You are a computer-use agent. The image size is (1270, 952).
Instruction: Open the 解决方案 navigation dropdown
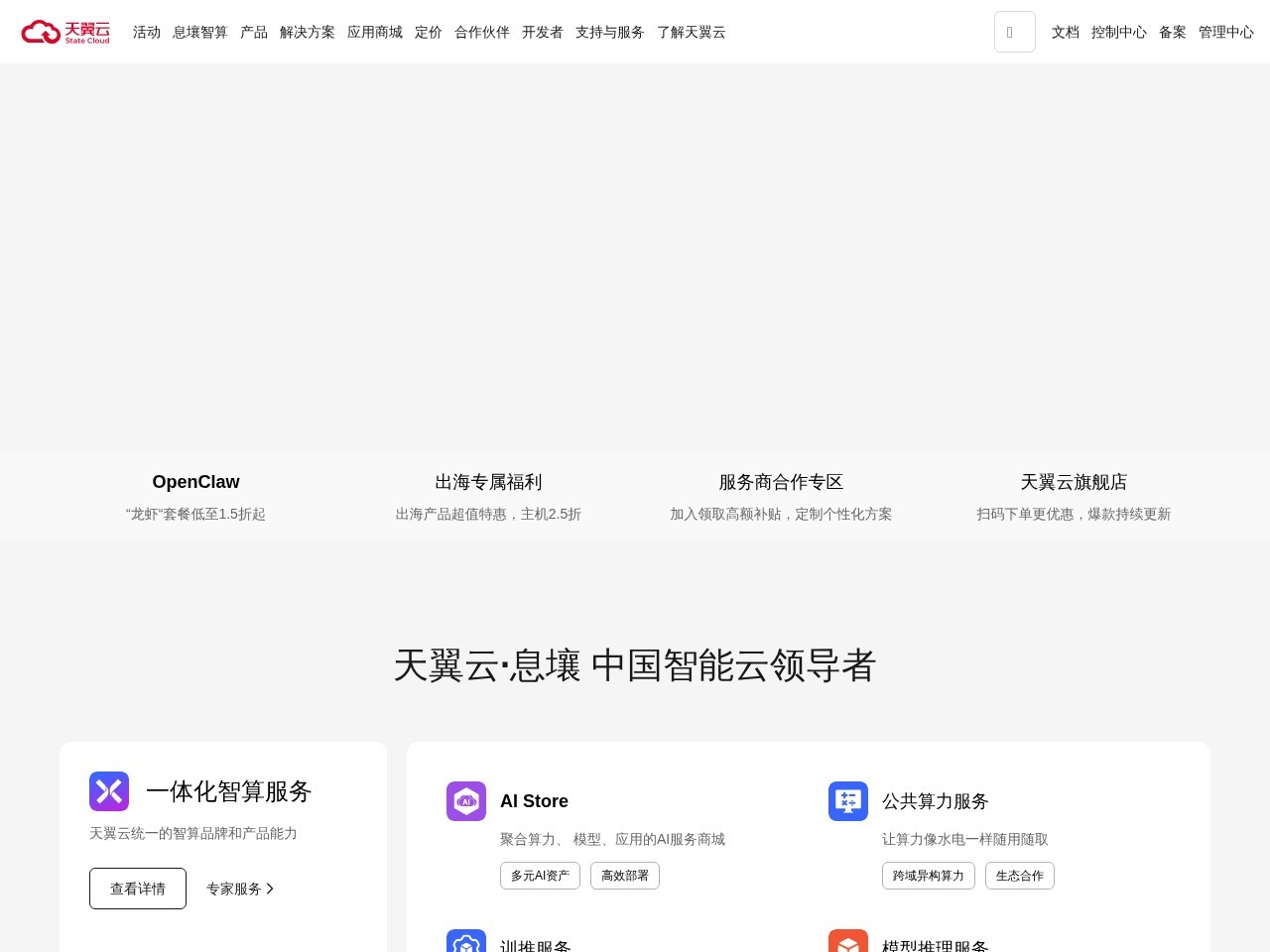pos(308,32)
